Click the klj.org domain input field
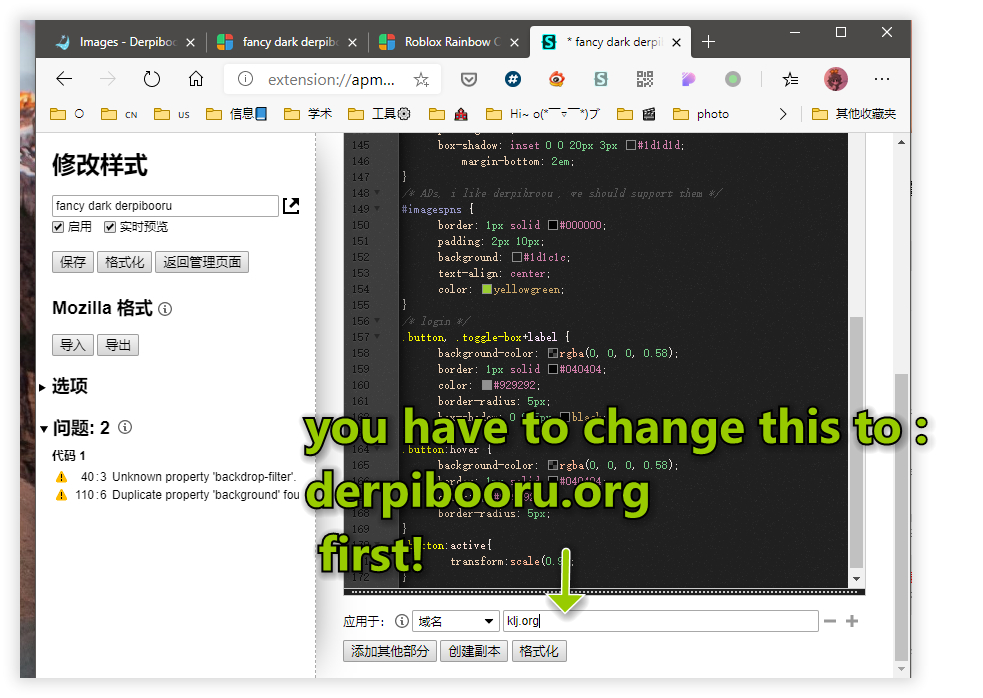The image size is (983, 698). (x=660, y=621)
